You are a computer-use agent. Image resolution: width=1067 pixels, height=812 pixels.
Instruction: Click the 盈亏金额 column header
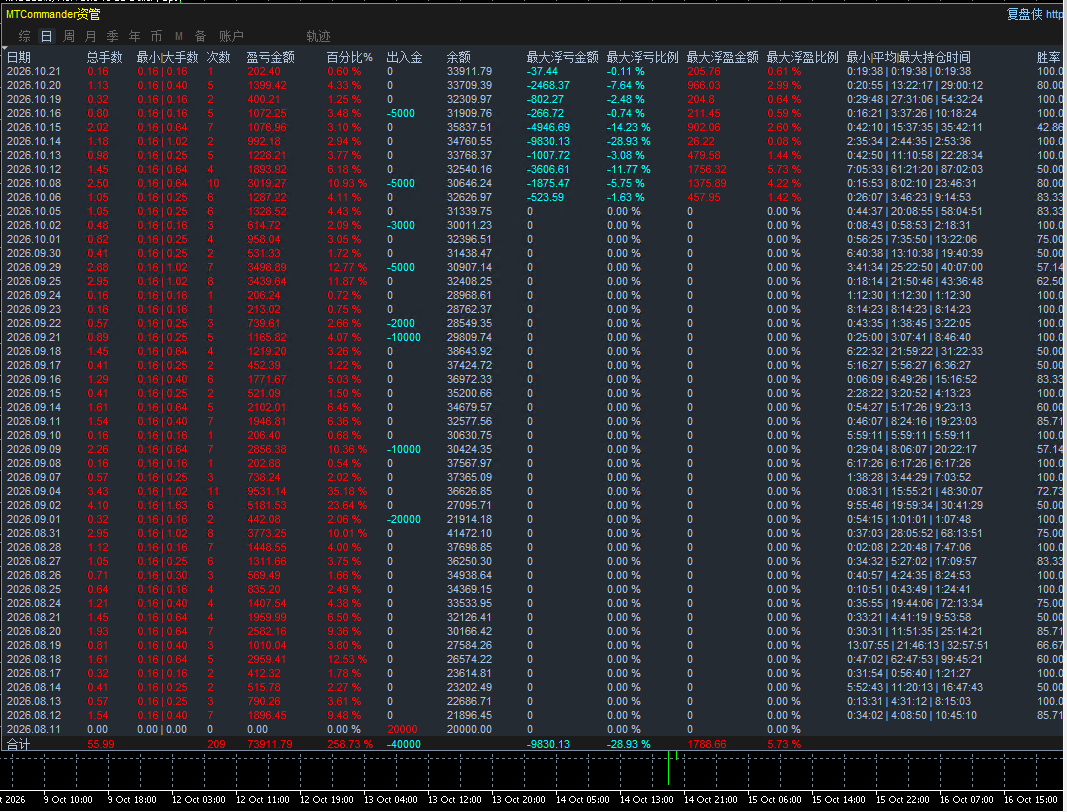pyautogui.click(x=270, y=57)
